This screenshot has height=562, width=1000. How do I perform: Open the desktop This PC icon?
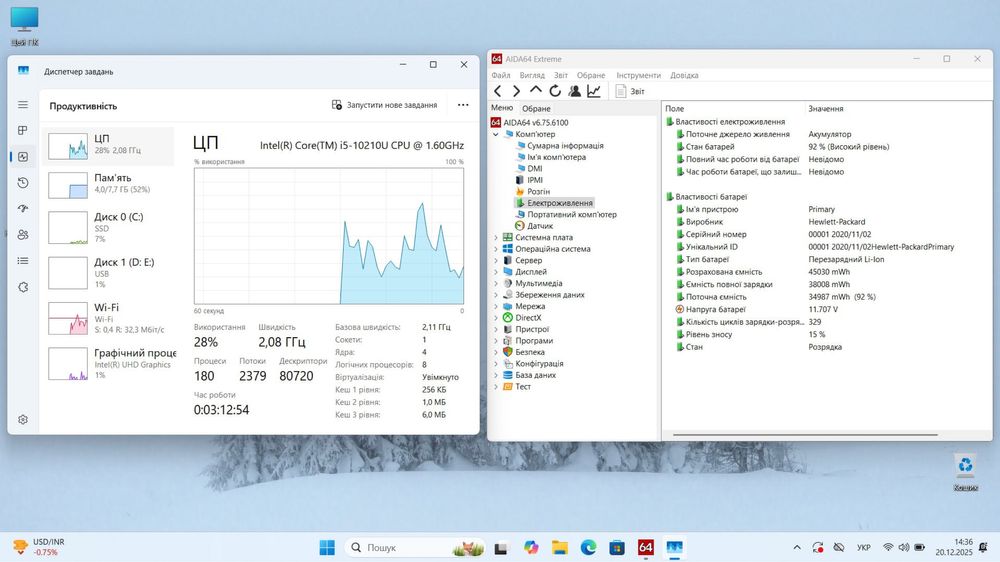[x=24, y=26]
